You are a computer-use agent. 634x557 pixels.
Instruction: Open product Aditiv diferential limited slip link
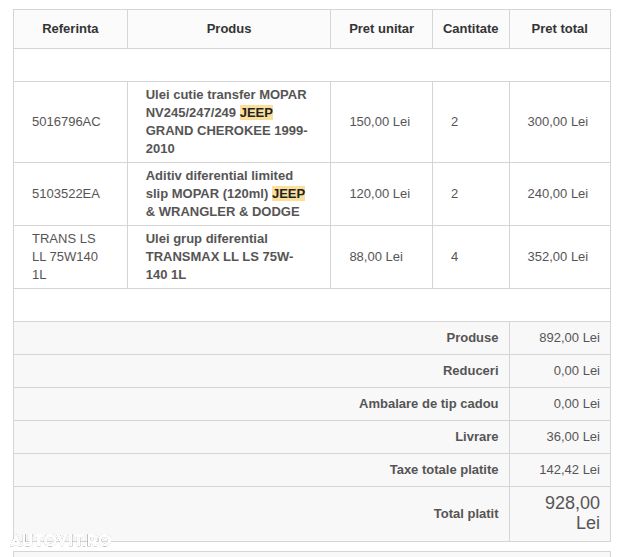(225, 194)
